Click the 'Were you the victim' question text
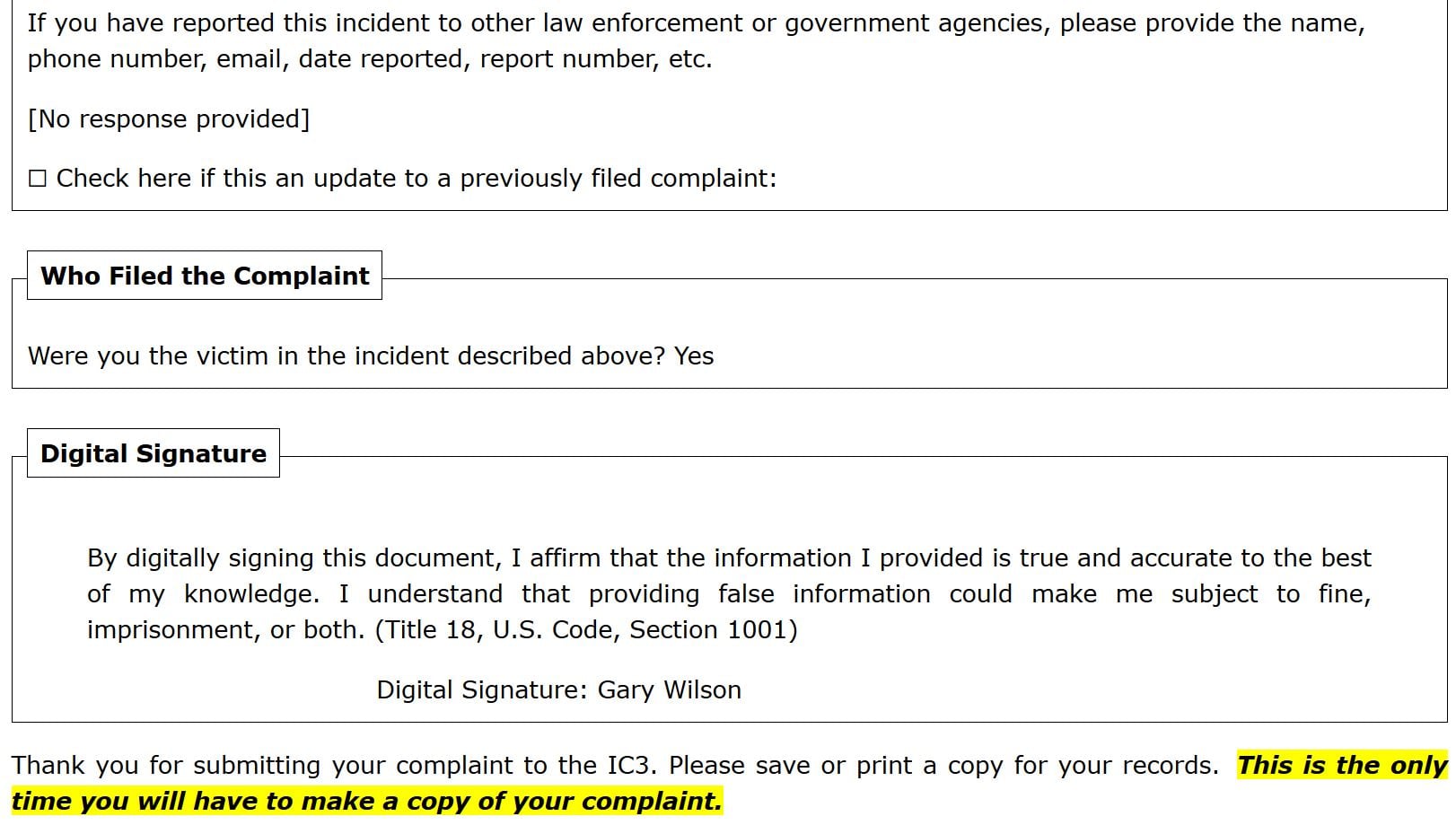This screenshot has height=825, width=1456. tap(346, 356)
